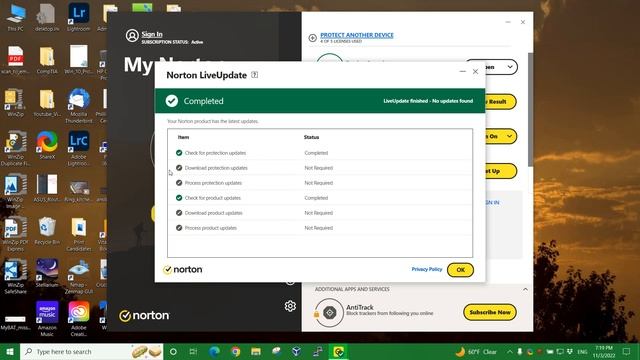The width and height of the screenshot is (640, 360).
Task: Open Cortana circle on the taskbar
Action: [x=173, y=351]
